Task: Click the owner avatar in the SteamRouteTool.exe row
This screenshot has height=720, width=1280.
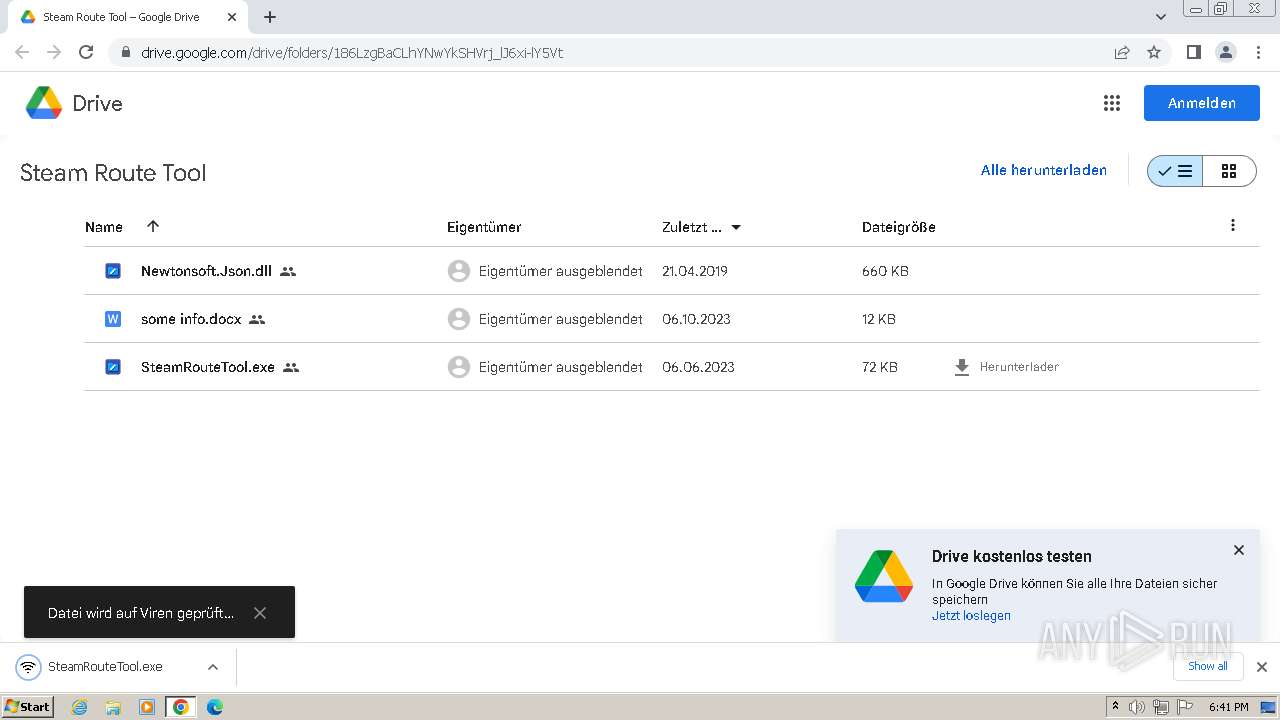Action: pyautogui.click(x=459, y=367)
